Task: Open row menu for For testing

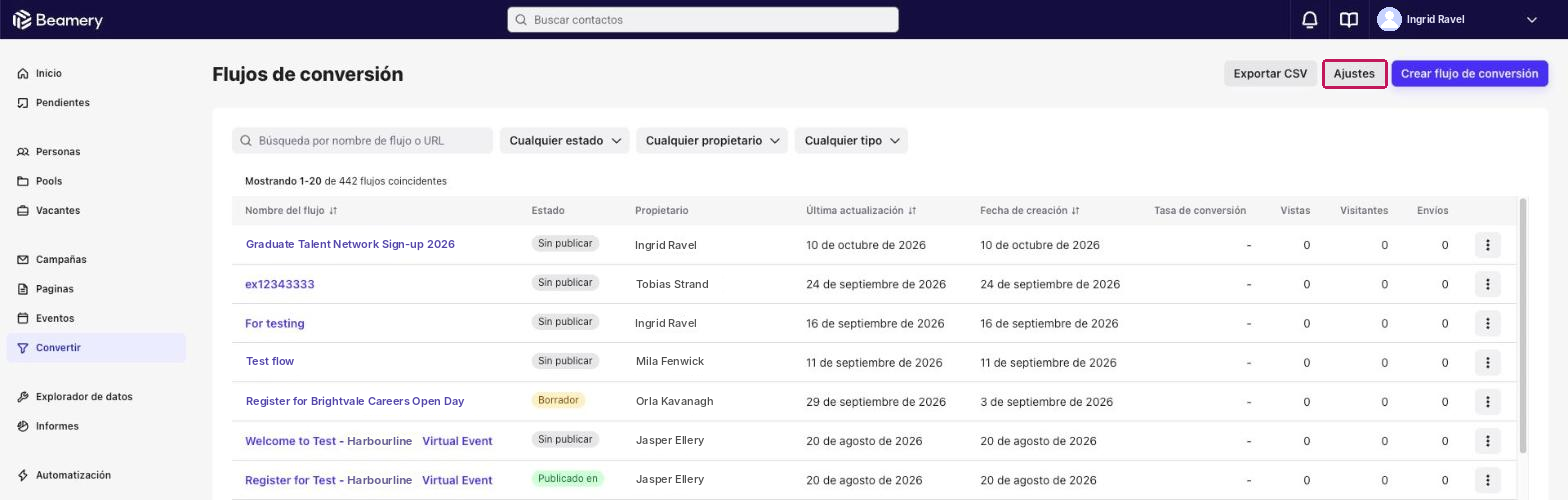Action: coord(1488,323)
